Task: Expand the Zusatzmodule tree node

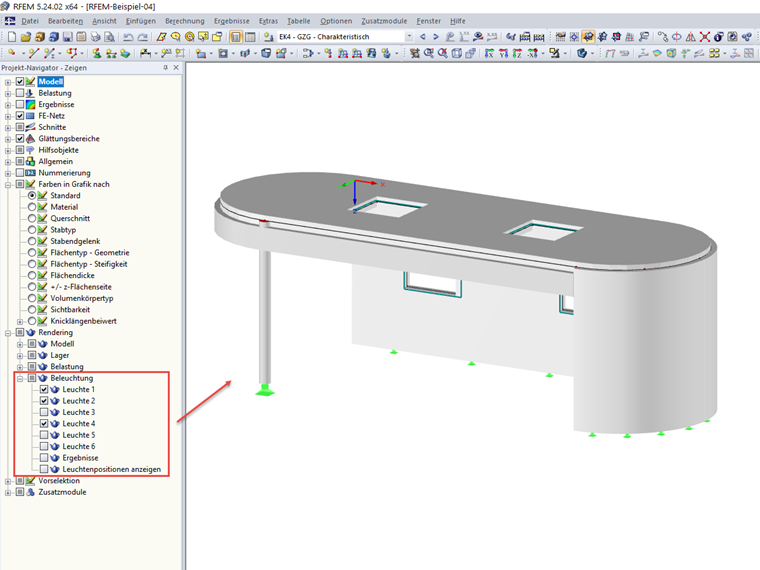Action: click(x=8, y=492)
